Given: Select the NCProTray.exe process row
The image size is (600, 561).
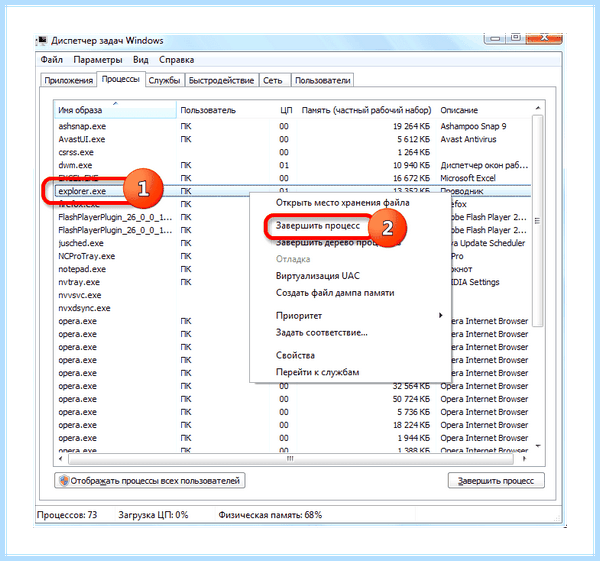Looking at the screenshot, I should (x=152, y=256).
